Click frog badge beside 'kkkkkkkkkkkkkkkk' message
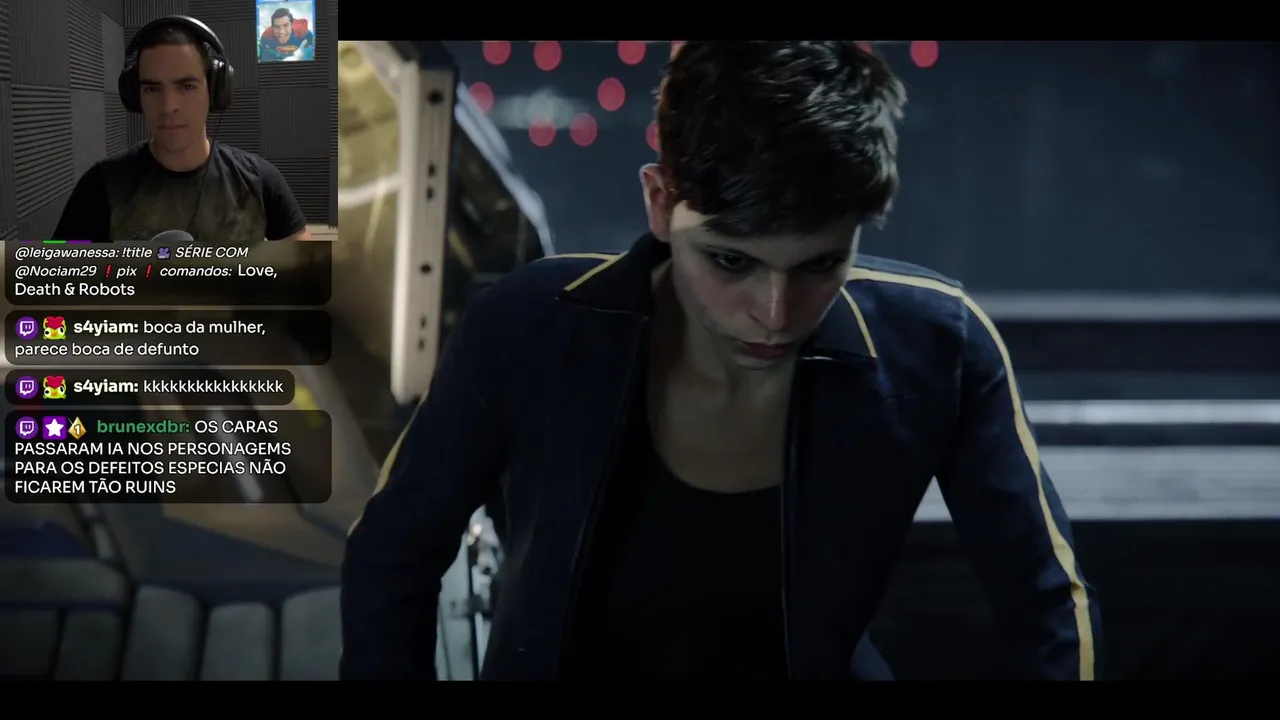 click(x=54, y=387)
